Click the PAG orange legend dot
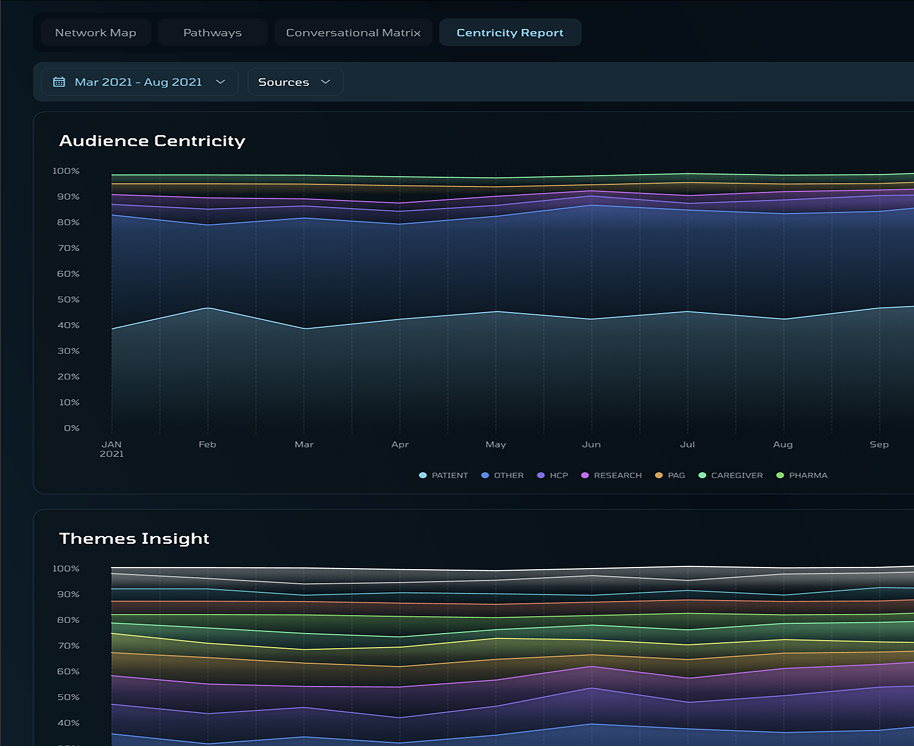The image size is (914, 748). [x=659, y=476]
